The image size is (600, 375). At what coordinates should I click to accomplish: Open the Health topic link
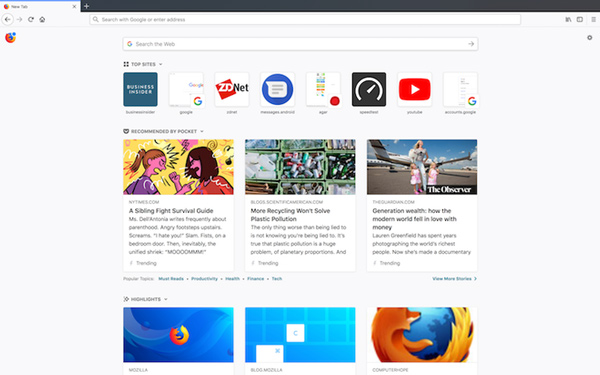pos(232,279)
